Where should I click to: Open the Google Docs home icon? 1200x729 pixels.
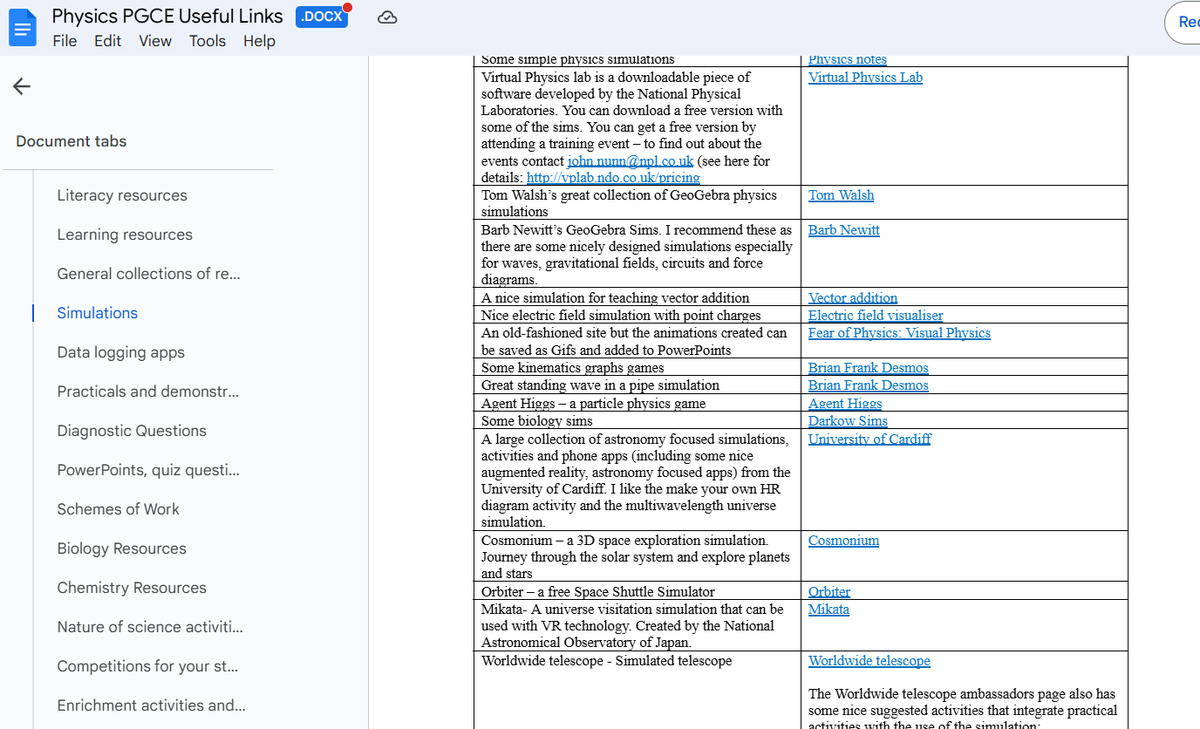coord(22,28)
